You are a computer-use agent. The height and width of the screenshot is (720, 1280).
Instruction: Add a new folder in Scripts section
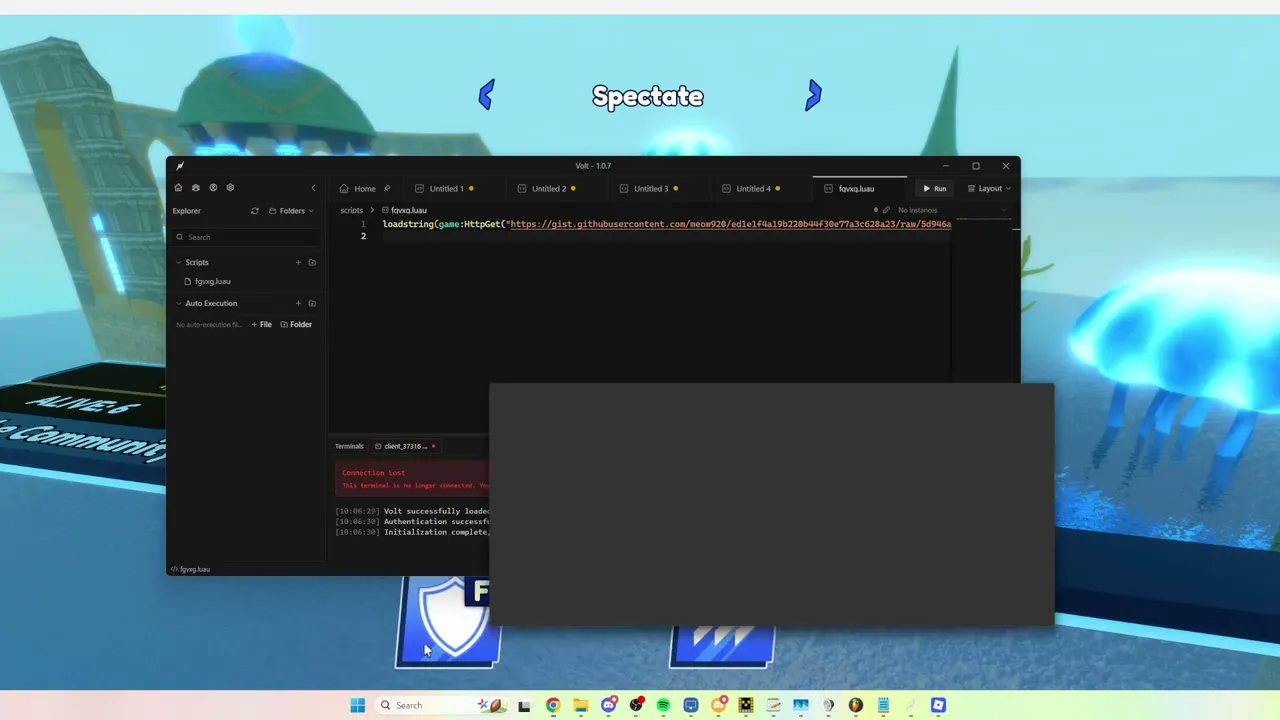click(x=312, y=262)
